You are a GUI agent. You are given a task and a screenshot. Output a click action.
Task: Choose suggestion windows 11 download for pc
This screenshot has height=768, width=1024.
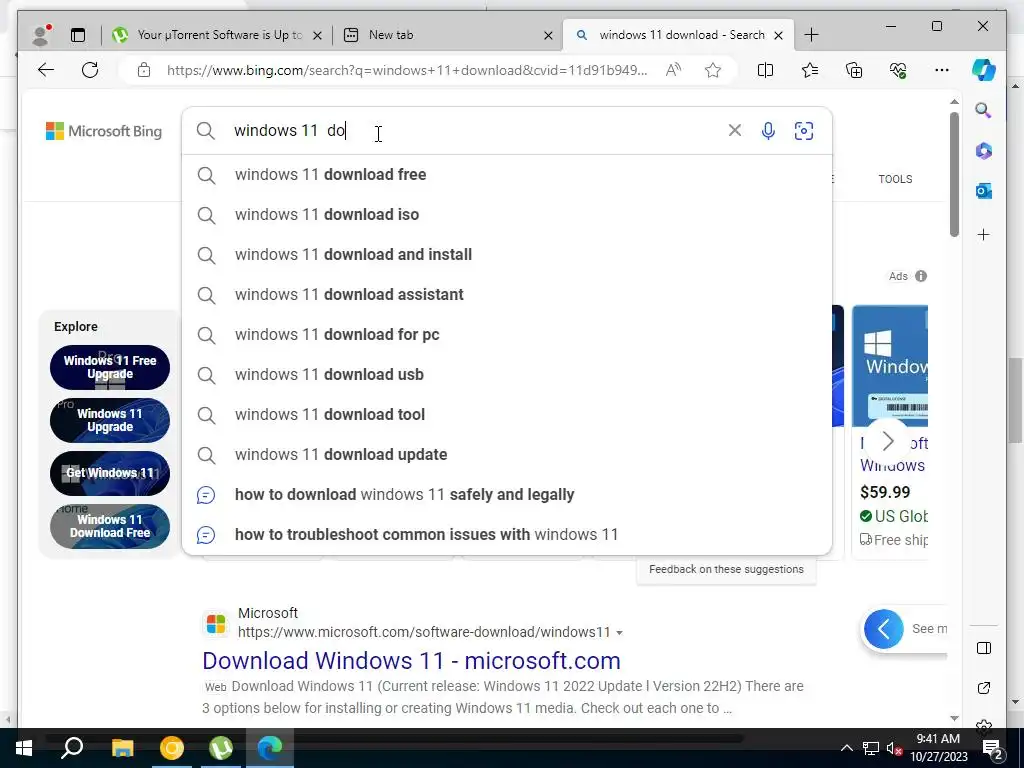coord(507,334)
